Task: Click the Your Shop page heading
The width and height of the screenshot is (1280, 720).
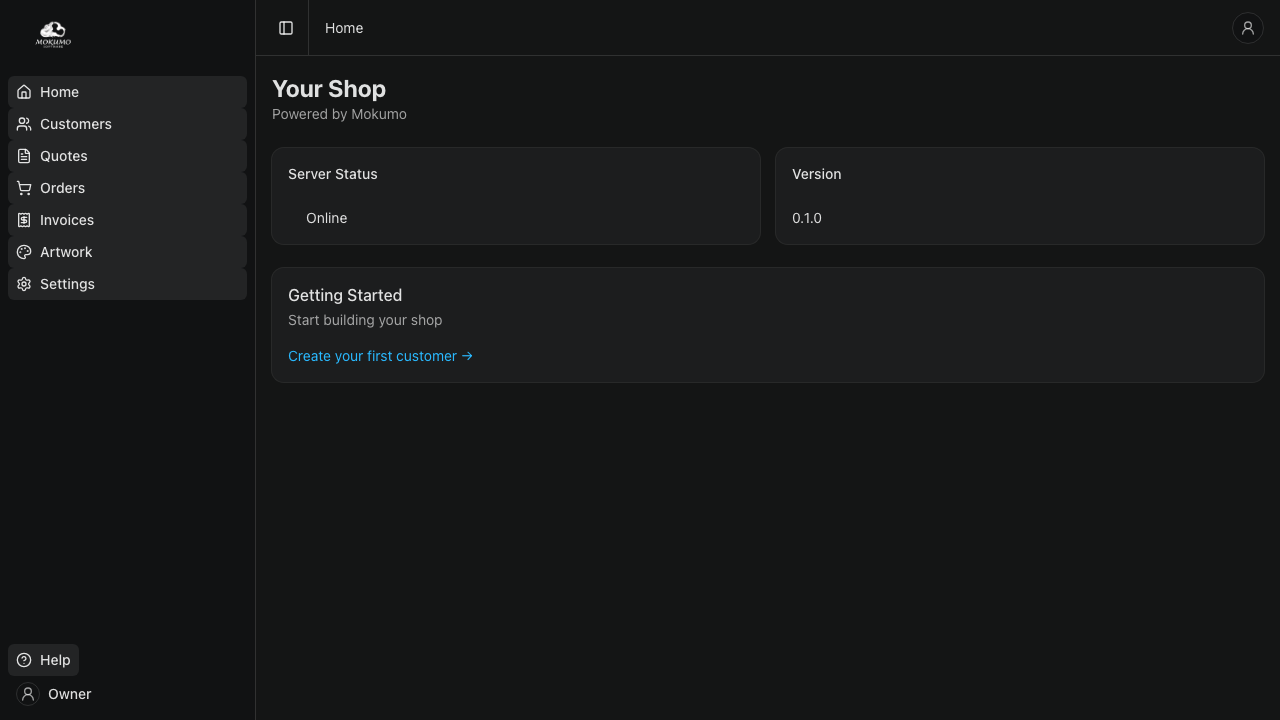Action: (329, 89)
